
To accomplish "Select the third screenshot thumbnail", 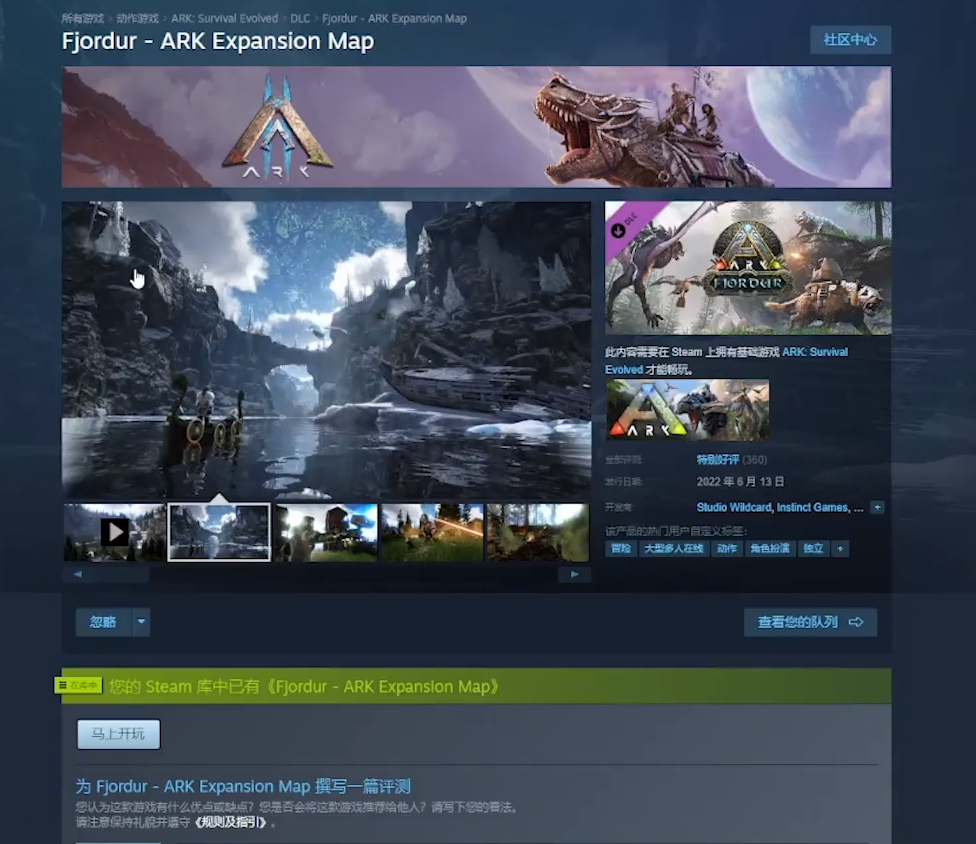I will [x=326, y=532].
